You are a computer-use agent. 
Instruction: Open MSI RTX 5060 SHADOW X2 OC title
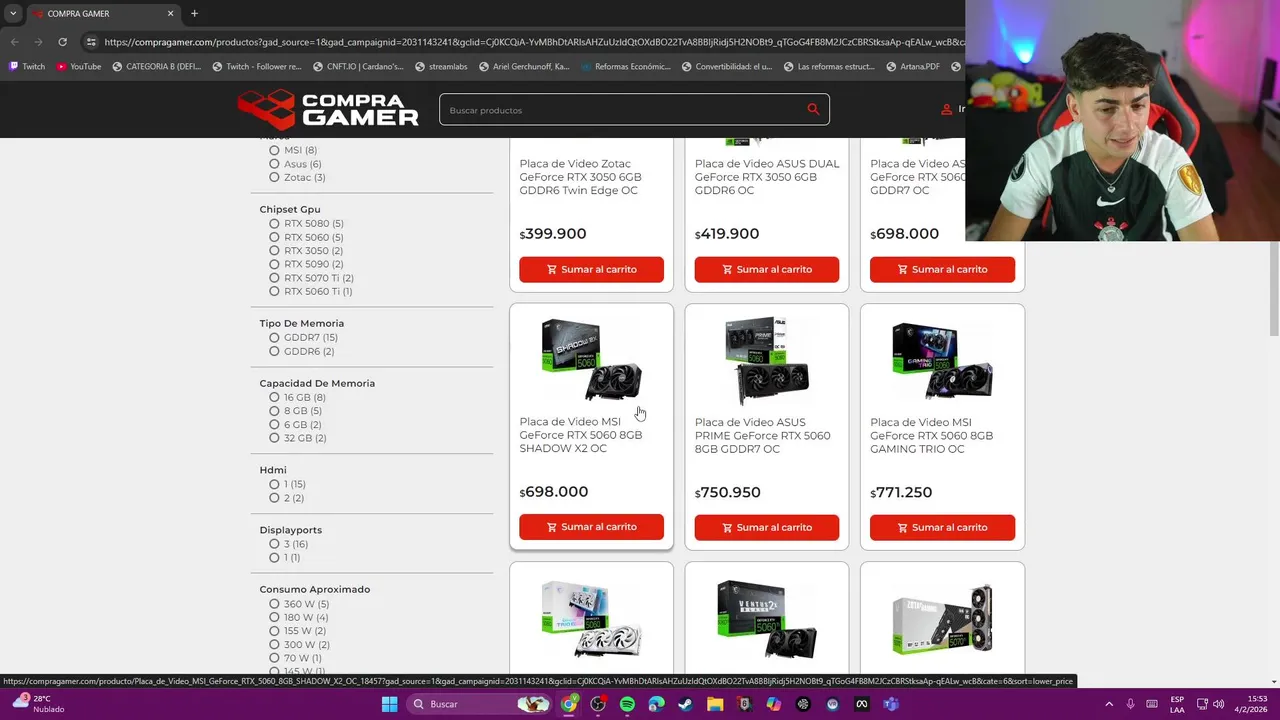pos(581,435)
